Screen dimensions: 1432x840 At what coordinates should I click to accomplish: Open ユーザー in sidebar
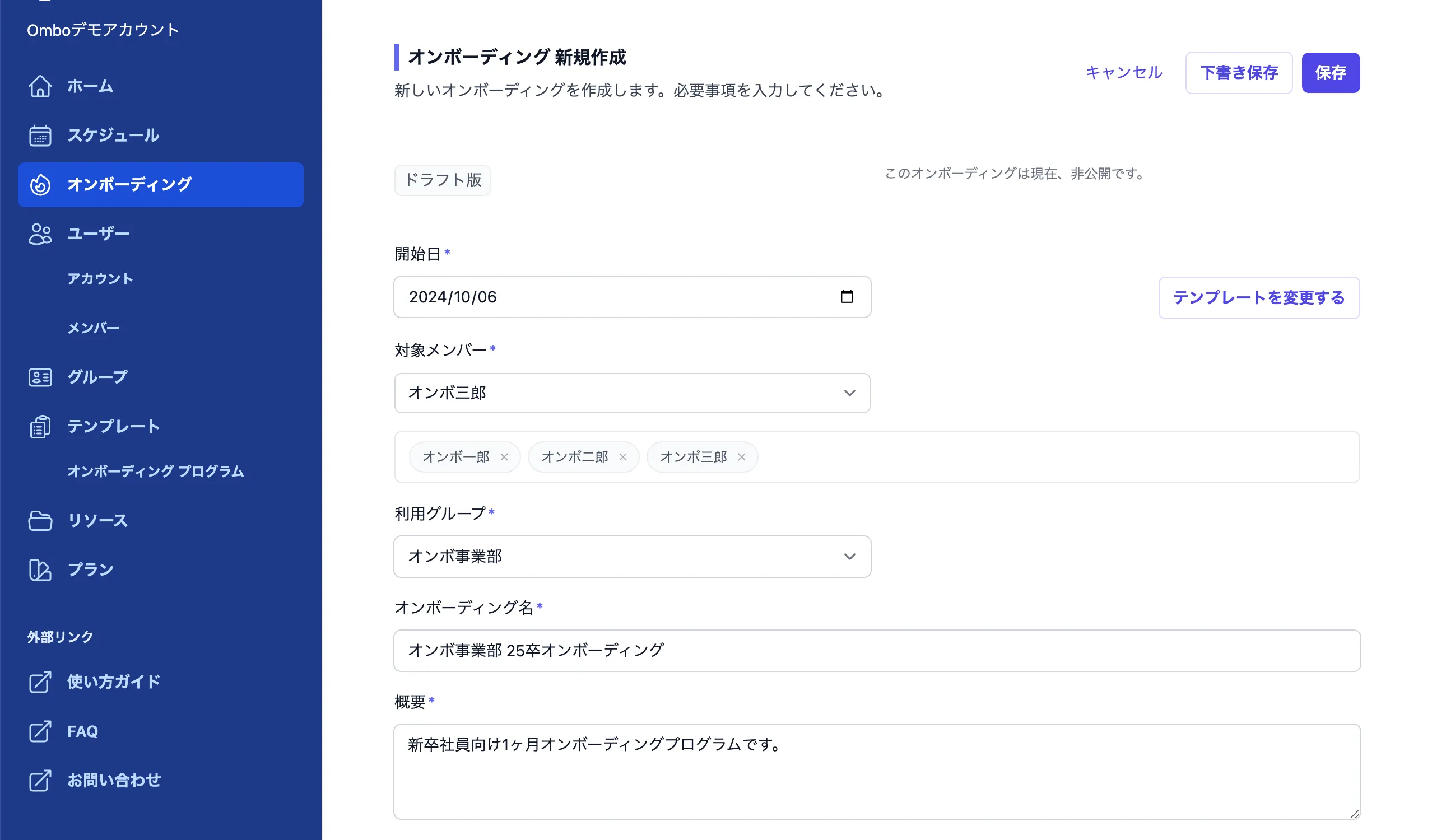click(160, 234)
